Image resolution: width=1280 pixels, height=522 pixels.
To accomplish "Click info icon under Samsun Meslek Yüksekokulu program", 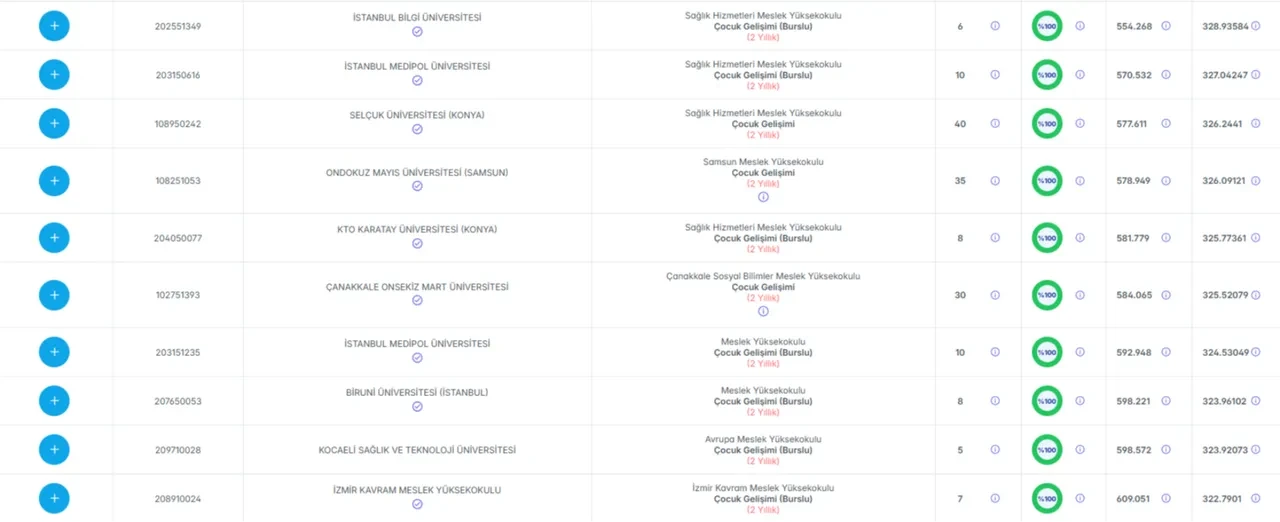I will coord(763,197).
